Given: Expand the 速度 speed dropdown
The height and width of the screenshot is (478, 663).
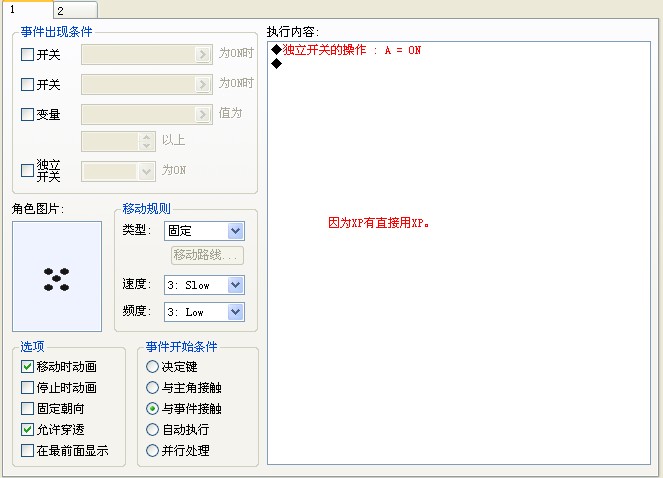Looking at the screenshot, I should click(236, 285).
